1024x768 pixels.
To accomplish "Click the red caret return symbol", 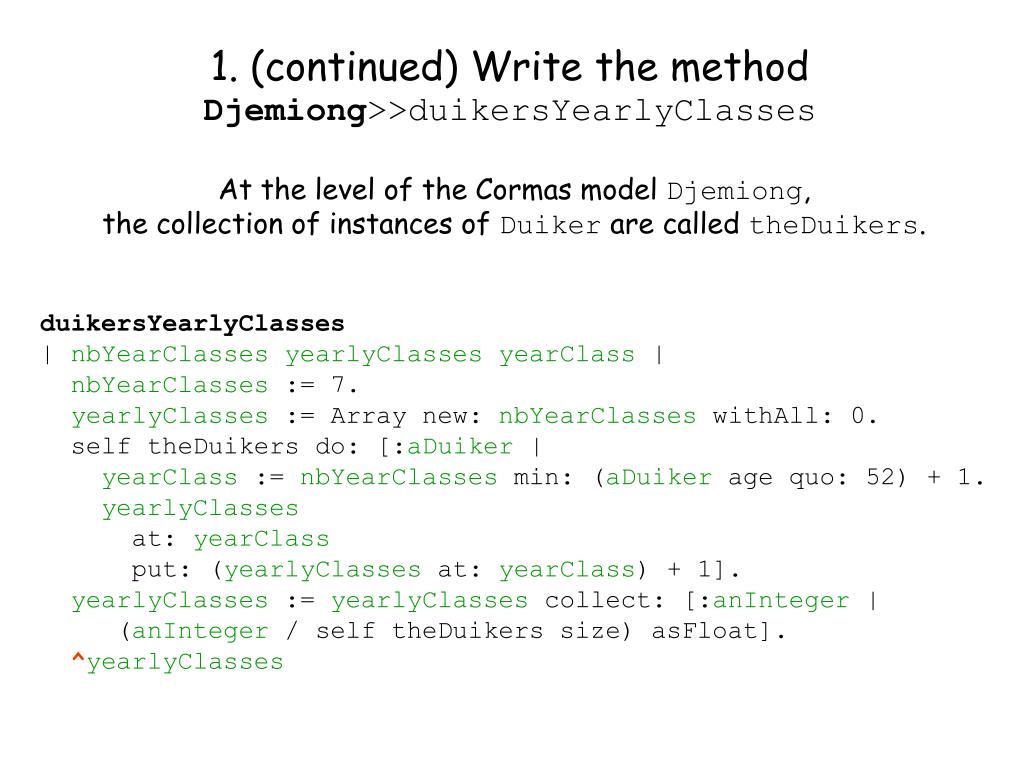I will (x=78, y=659).
